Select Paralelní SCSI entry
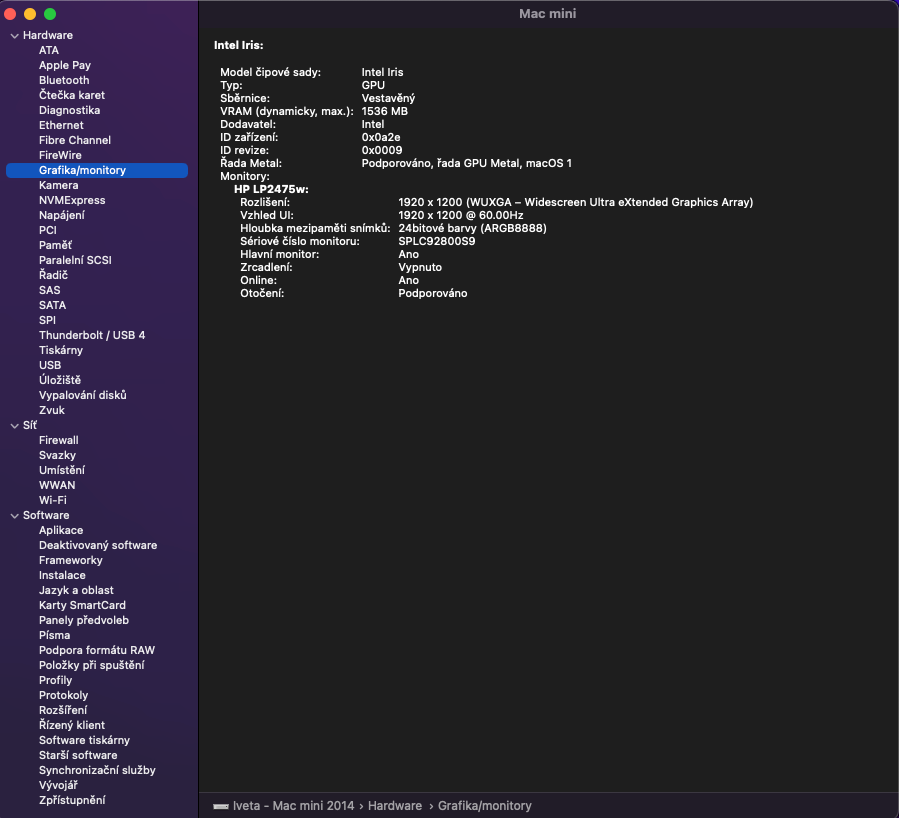Screen dimensions: 899x818 75,260
